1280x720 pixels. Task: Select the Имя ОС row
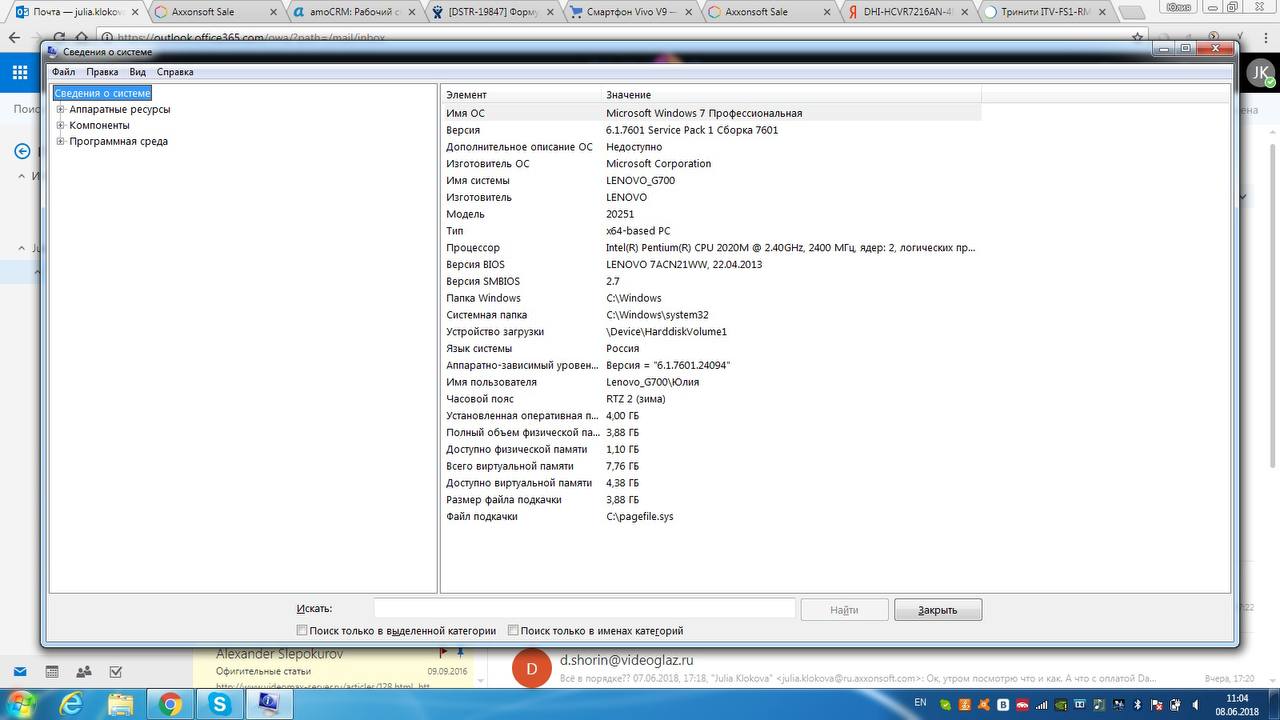711,113
